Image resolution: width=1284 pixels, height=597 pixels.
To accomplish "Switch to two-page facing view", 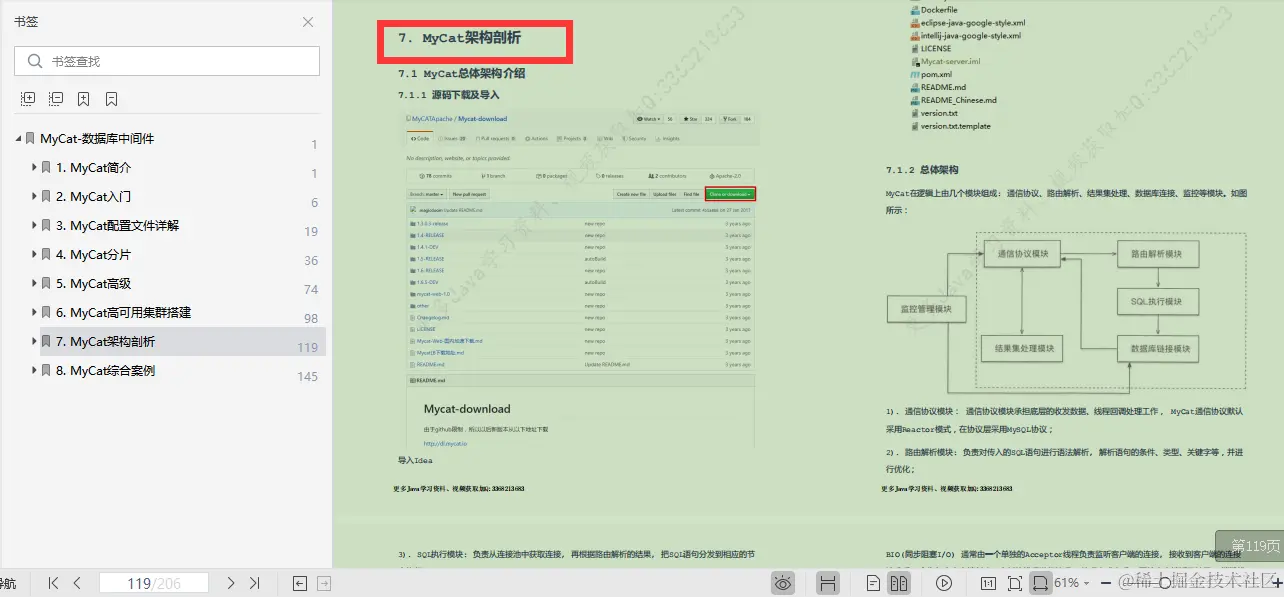I will [898, 582].
